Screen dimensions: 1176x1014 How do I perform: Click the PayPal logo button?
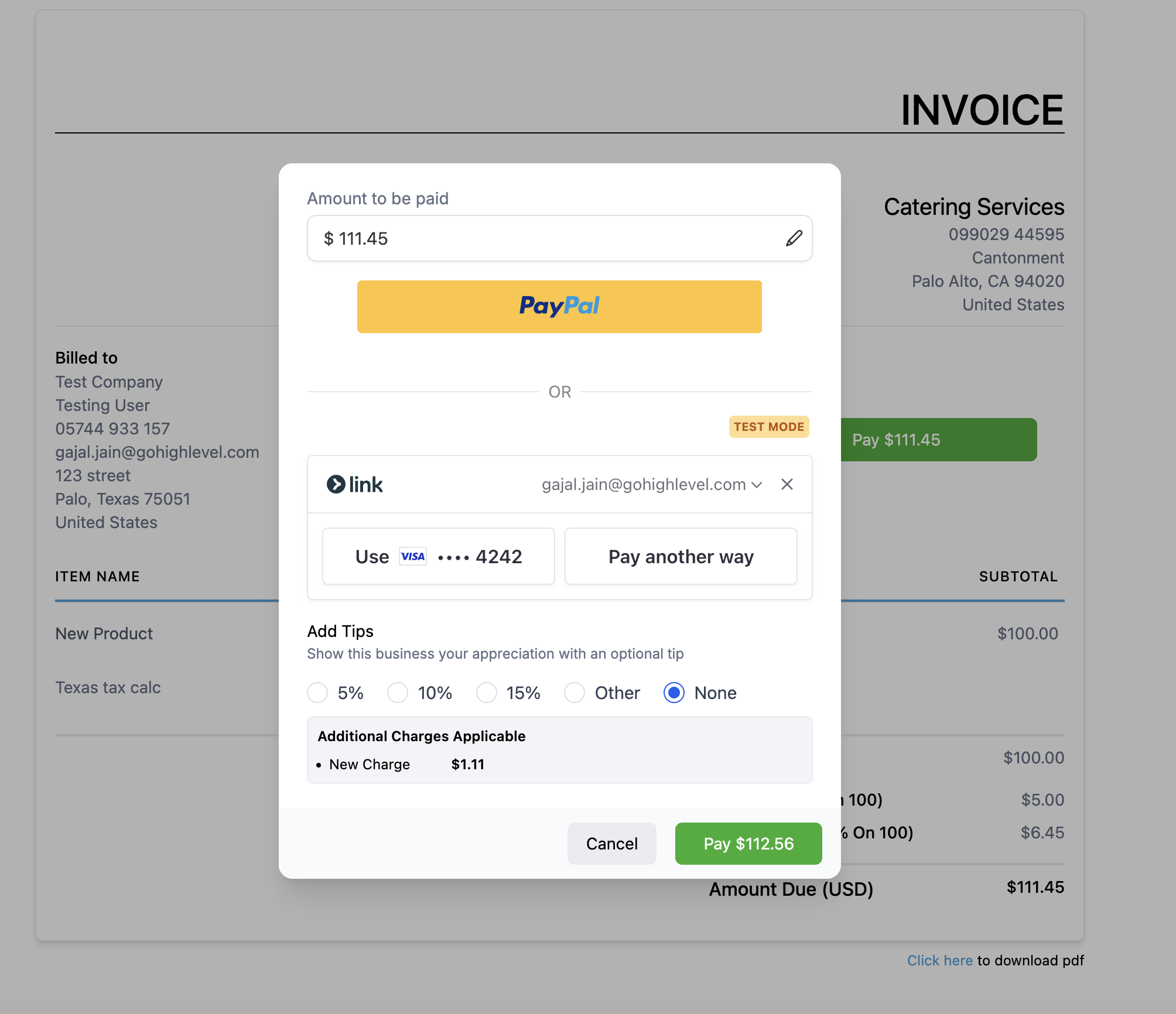click(x=559, y=306)
